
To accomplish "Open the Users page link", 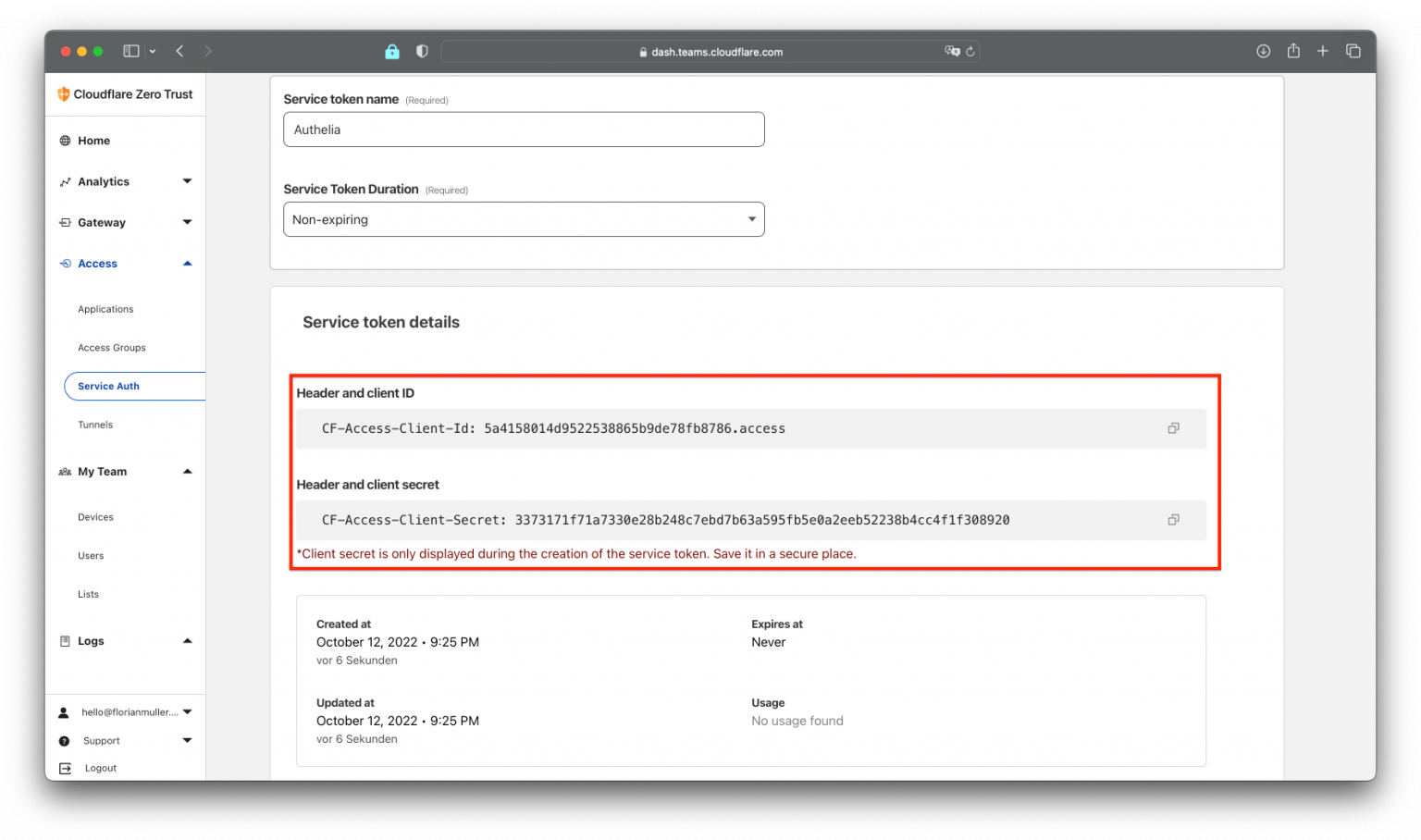I will pyautogui.click(x=91, y=556).
